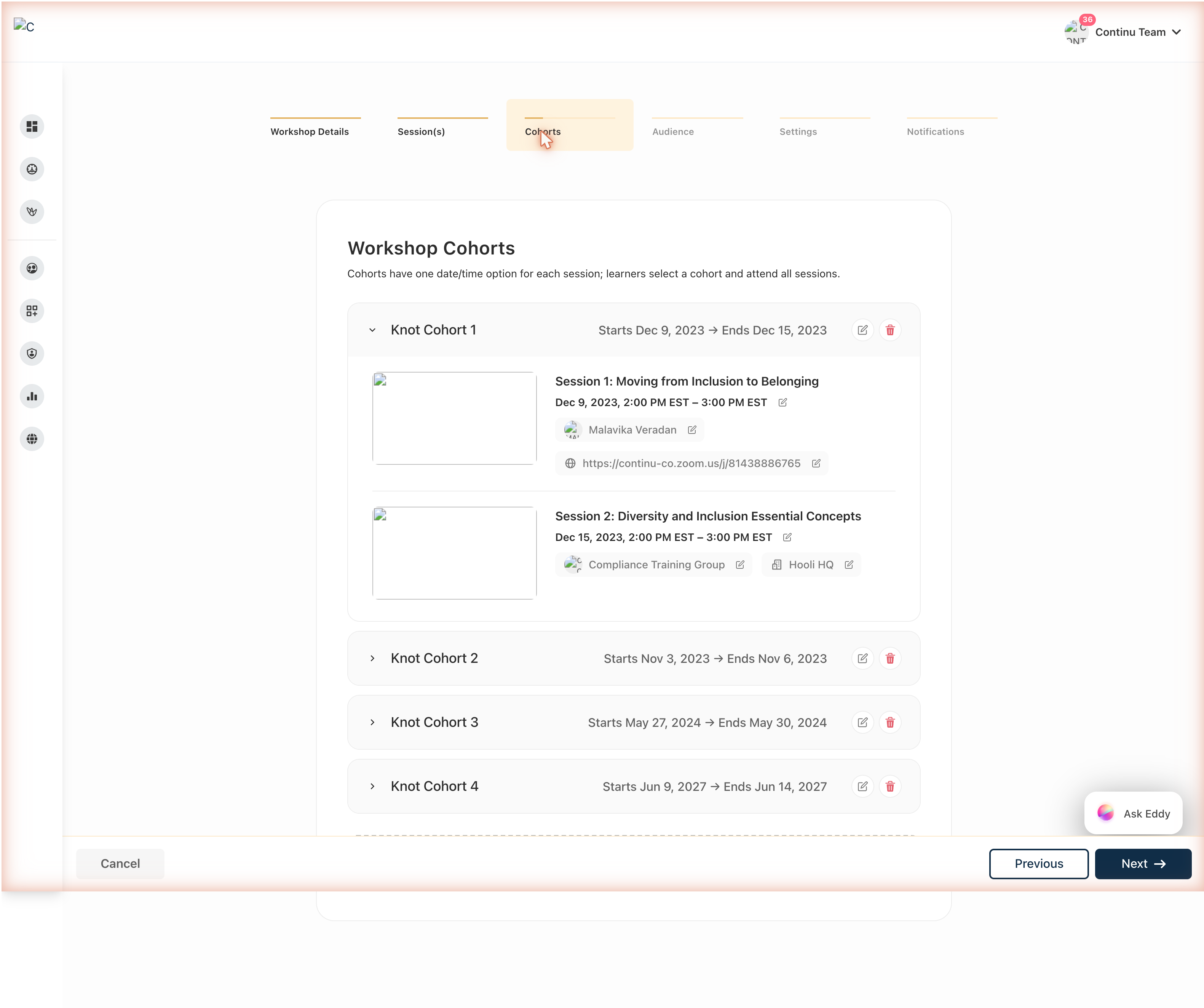
Task: Click the add-widgets sidebar icon
Action: point(32,311)
